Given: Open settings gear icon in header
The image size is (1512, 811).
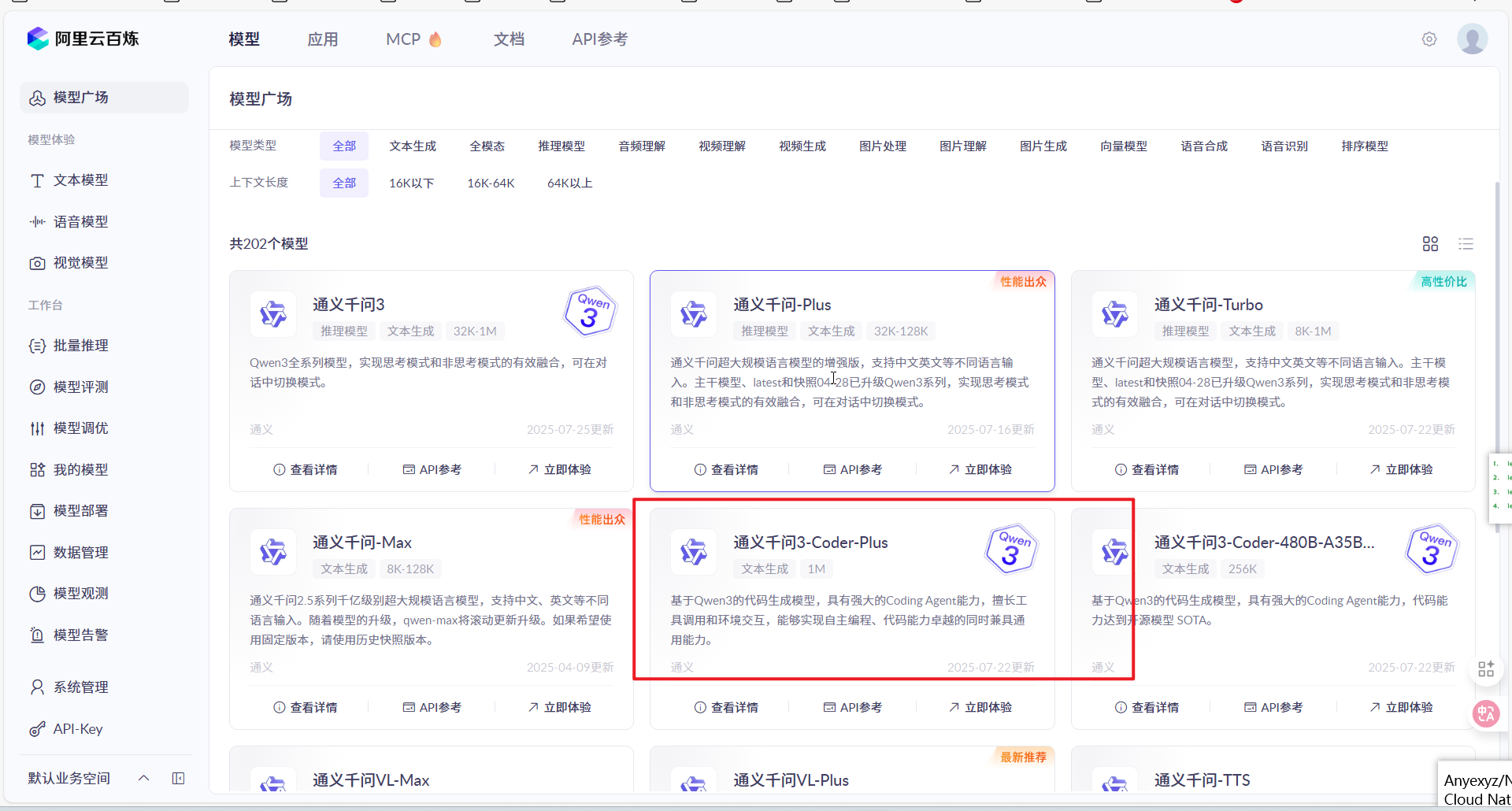Looking at the screenshot, I should [1429, 39].
